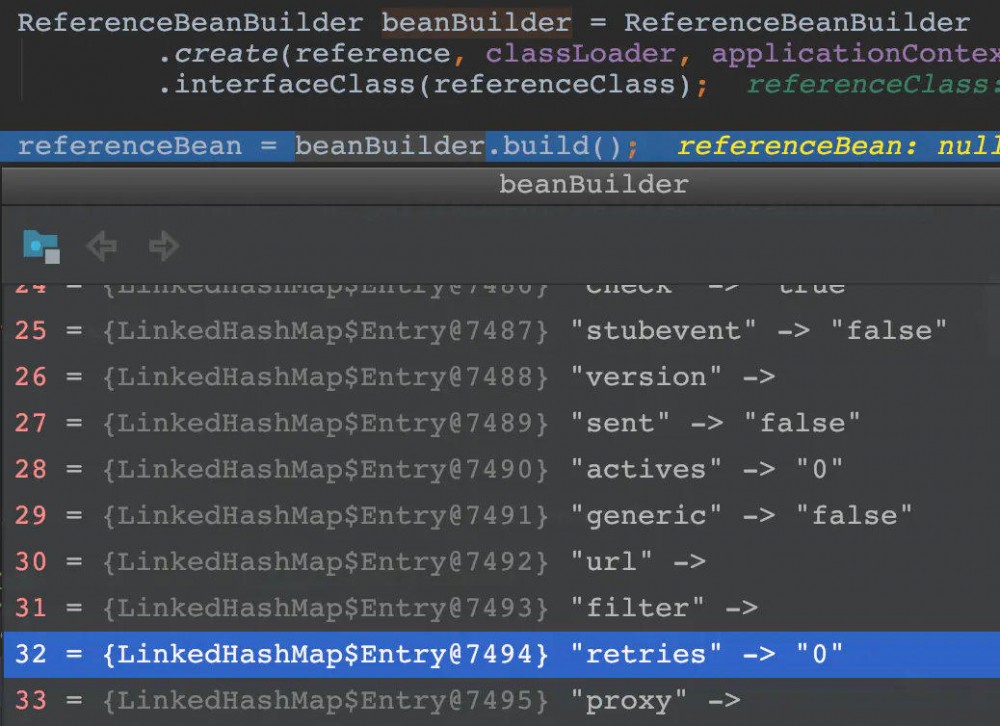Click the "0" value of actives entry

820,470
